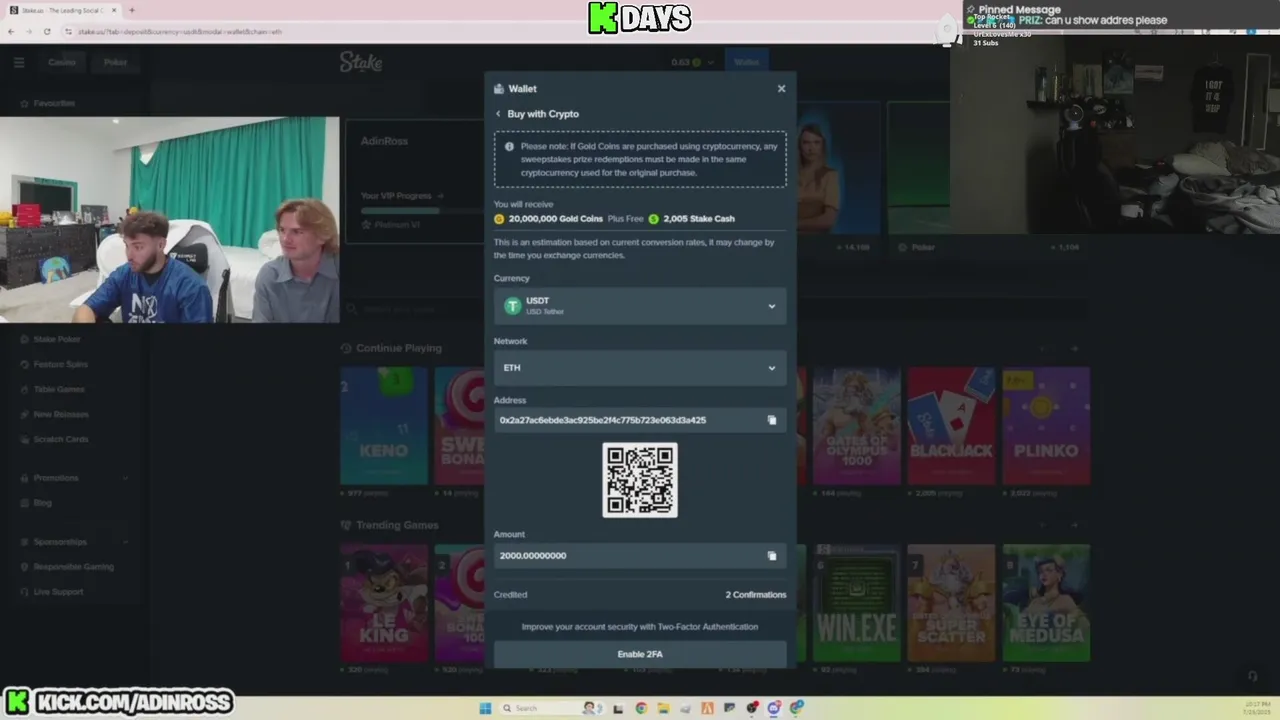Viewport: 1280px width, 720px height.
Task: Open the Super Scatter game tile
Action: coord(951,603)
